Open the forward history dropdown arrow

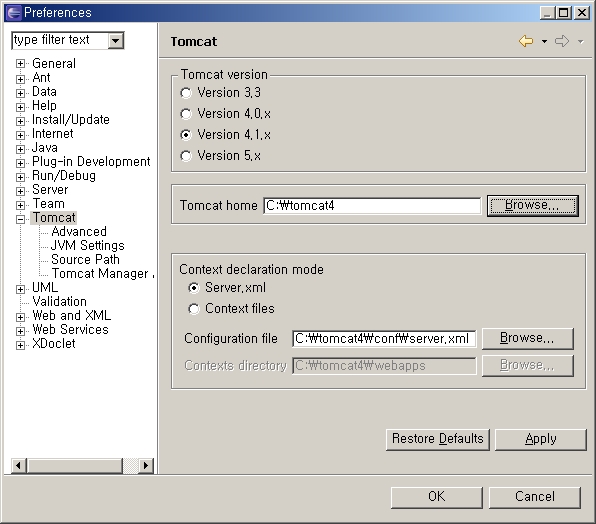point(580,41)
